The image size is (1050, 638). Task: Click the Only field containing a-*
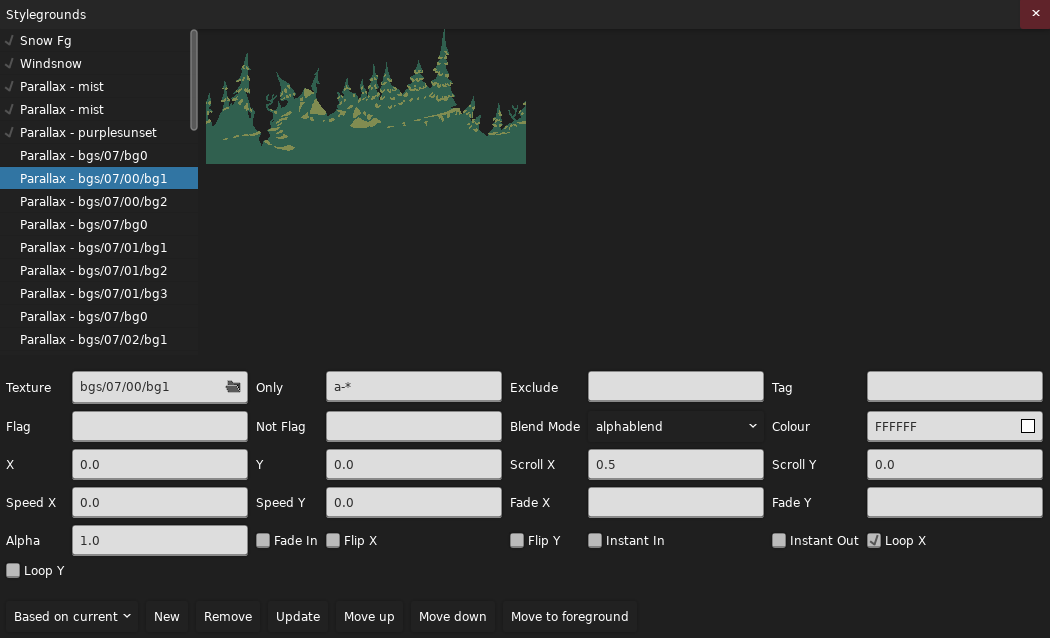(414, 387)
